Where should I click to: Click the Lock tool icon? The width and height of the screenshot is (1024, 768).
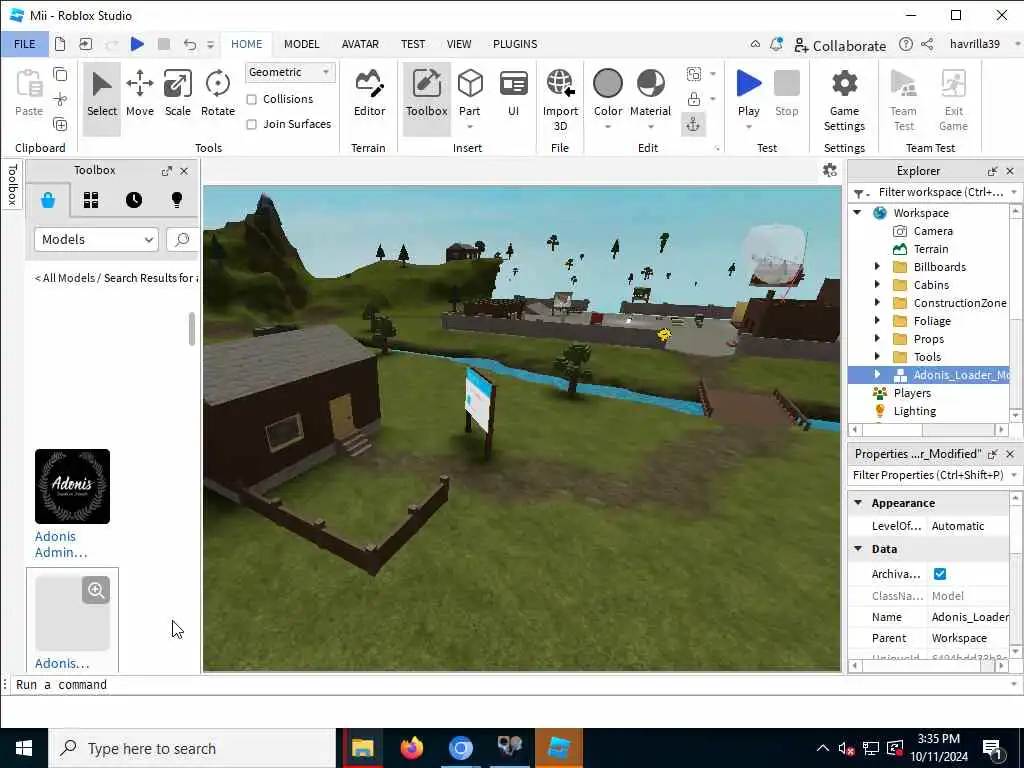pyautogui.click(x=694, y=99)
